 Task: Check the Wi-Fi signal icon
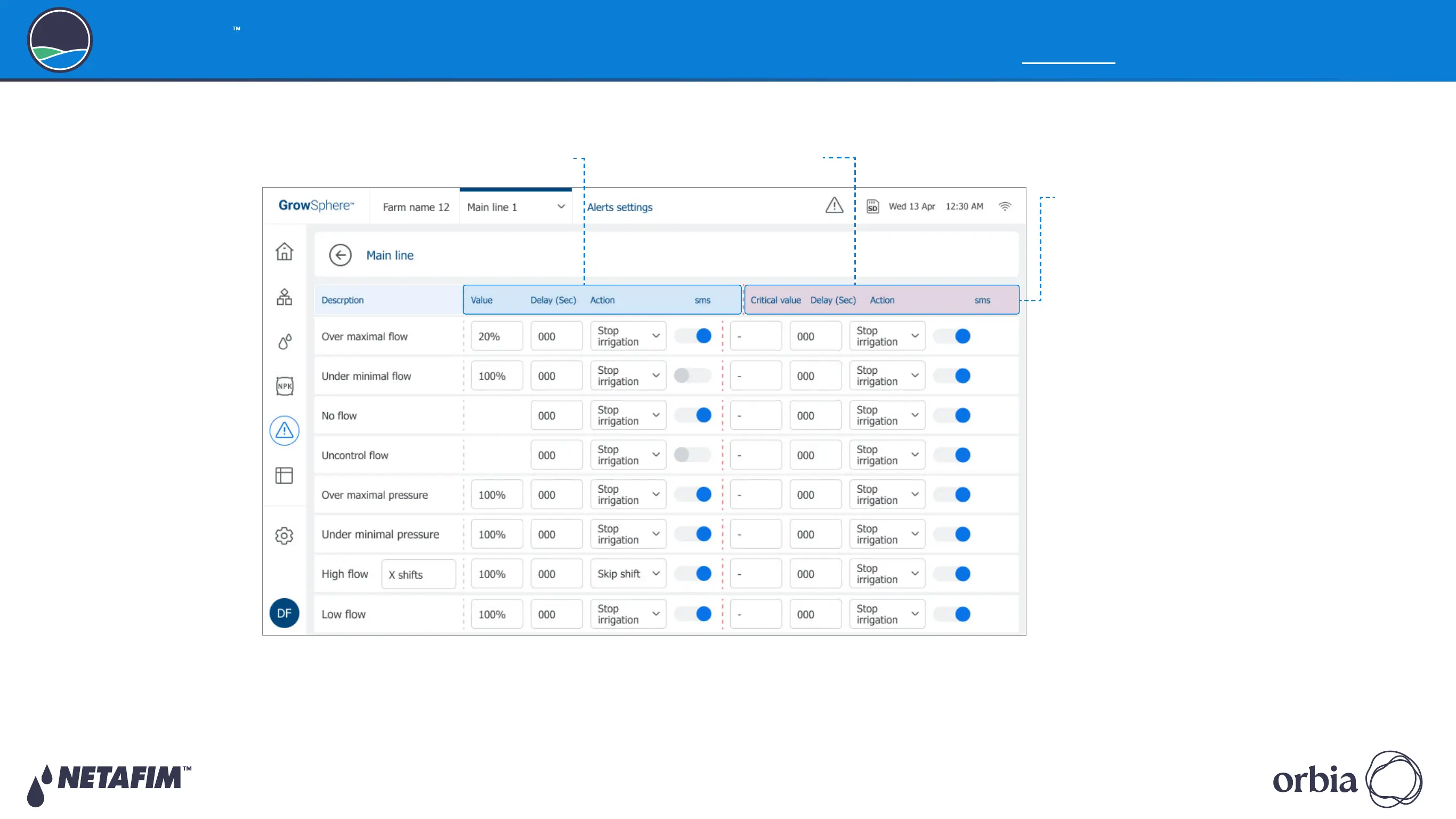click(x=1005, y=206)
